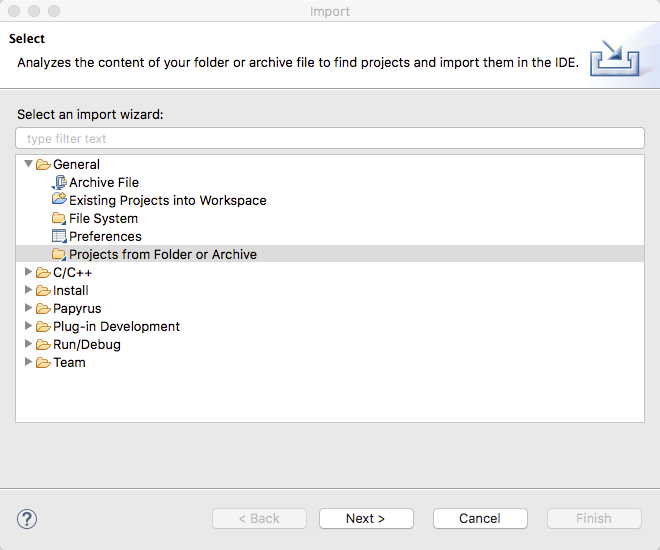Screen dimensions: 660x550
Task: Expand the Team category
Action: (28, 362)
